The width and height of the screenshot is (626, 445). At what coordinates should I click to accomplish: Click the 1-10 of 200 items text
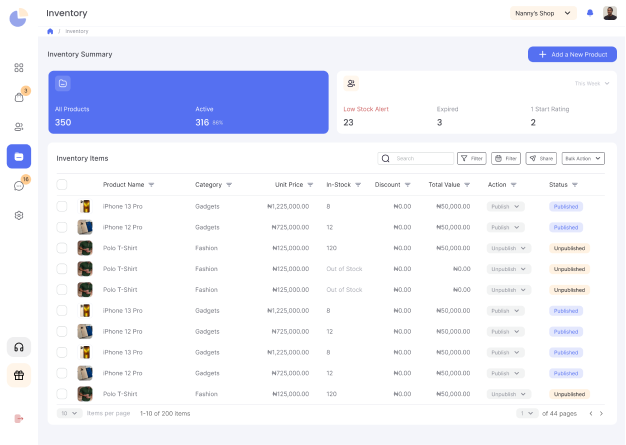(x=165, y=413)
